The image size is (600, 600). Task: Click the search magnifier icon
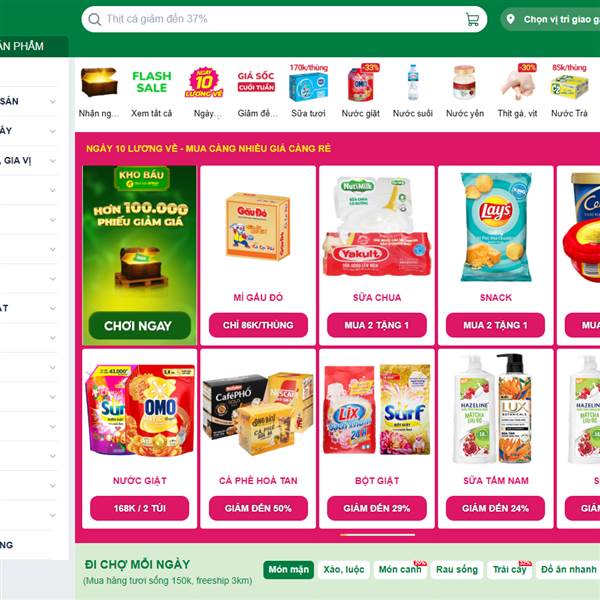pyautogui.click(x=94, y=19)
